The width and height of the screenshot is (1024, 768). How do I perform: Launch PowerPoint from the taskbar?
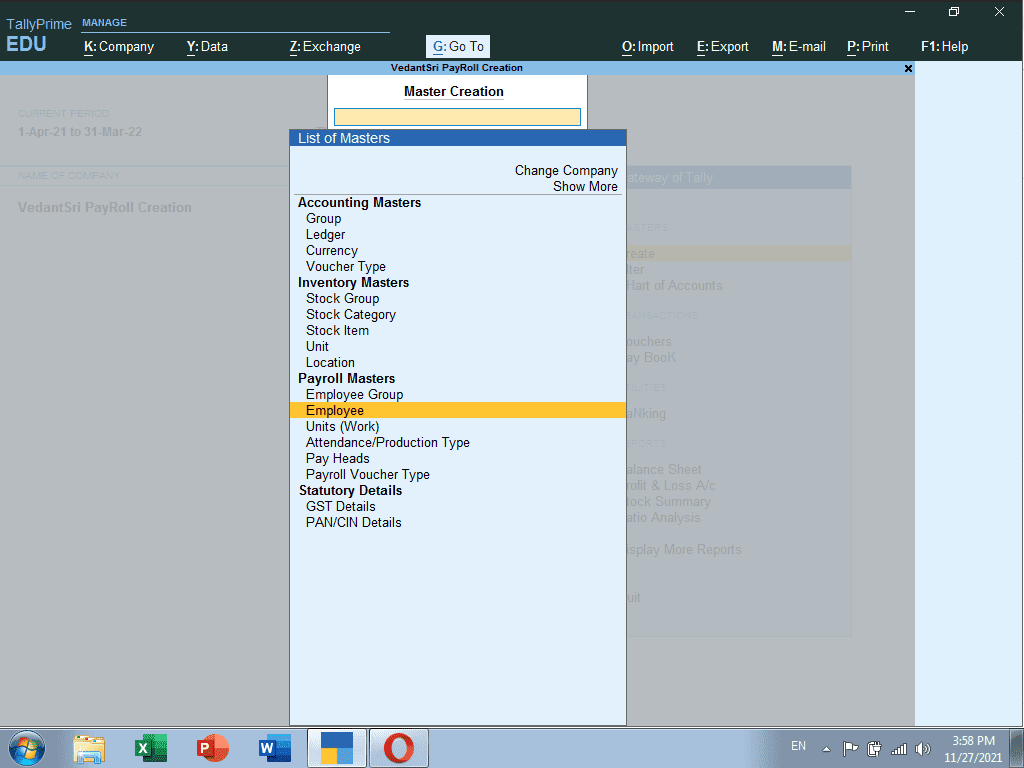213,748
